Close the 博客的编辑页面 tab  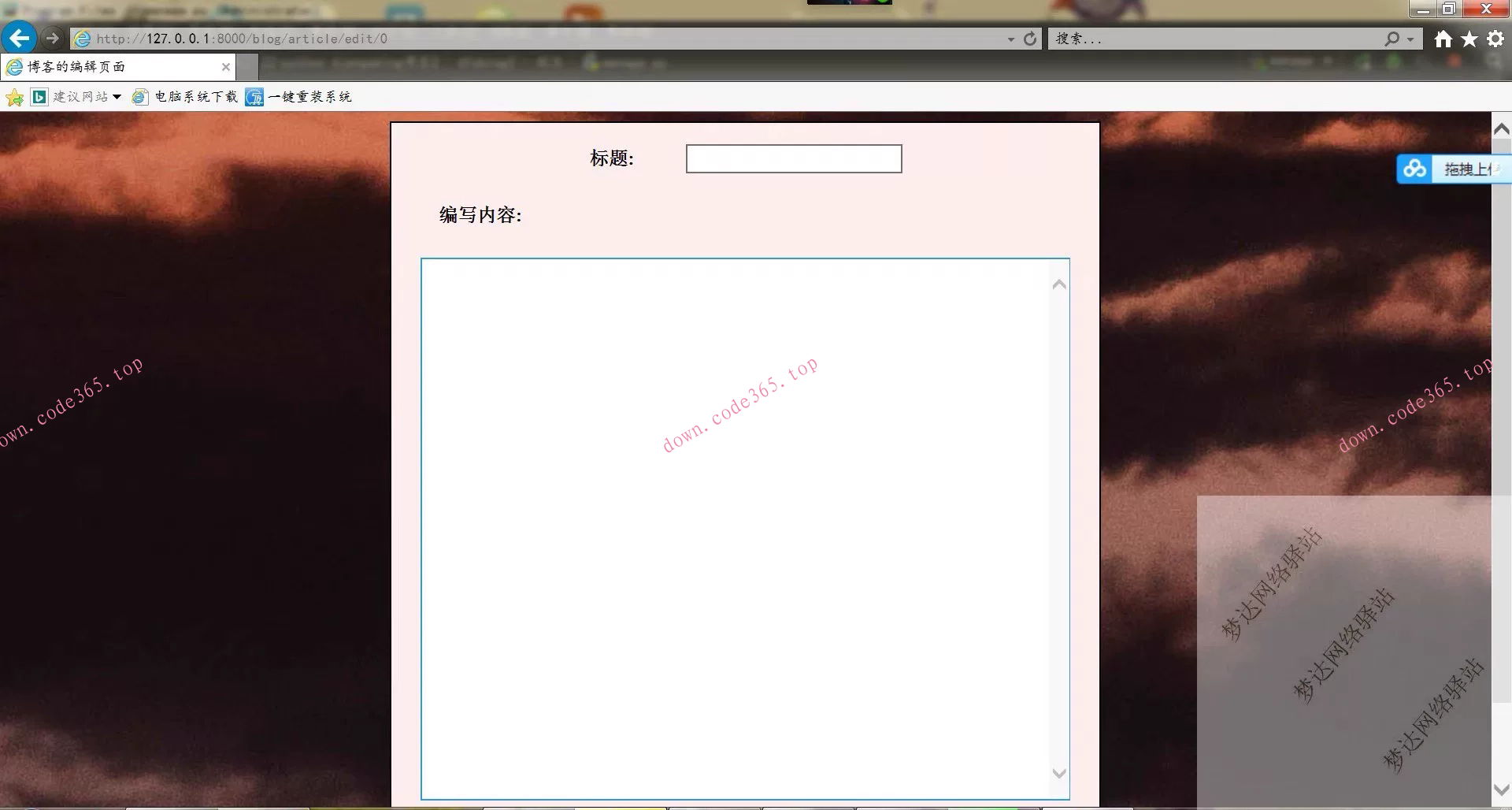(x=226, y=66)
